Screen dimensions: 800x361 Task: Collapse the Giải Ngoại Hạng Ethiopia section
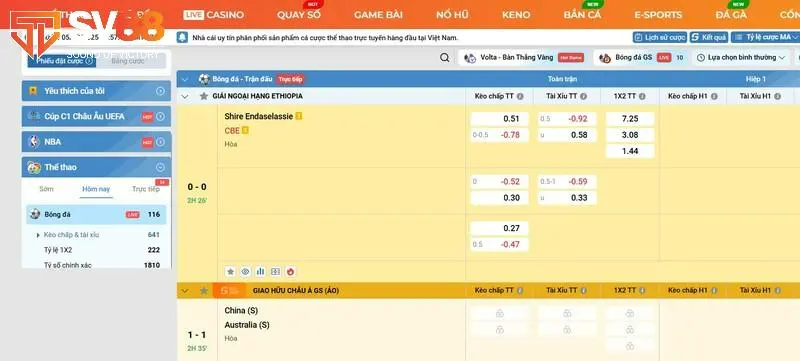click(185, 96)
